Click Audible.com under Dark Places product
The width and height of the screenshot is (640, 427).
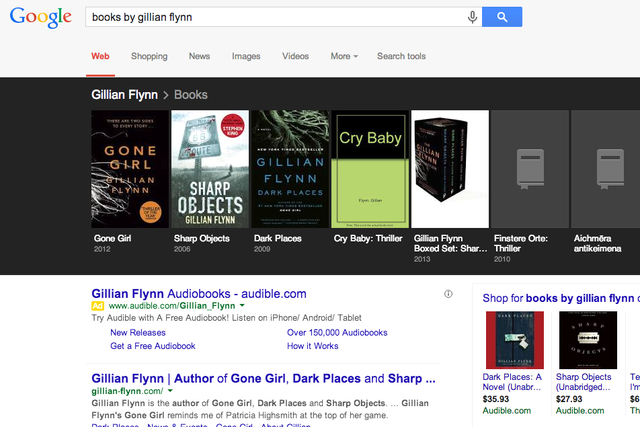pos(507,411)
